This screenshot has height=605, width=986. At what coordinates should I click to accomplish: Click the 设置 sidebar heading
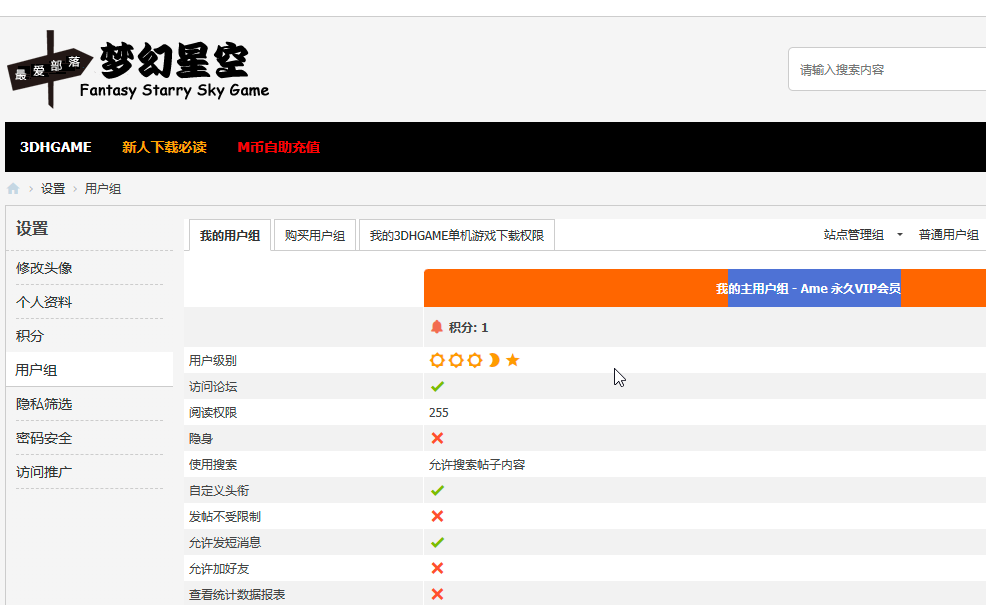32,228
